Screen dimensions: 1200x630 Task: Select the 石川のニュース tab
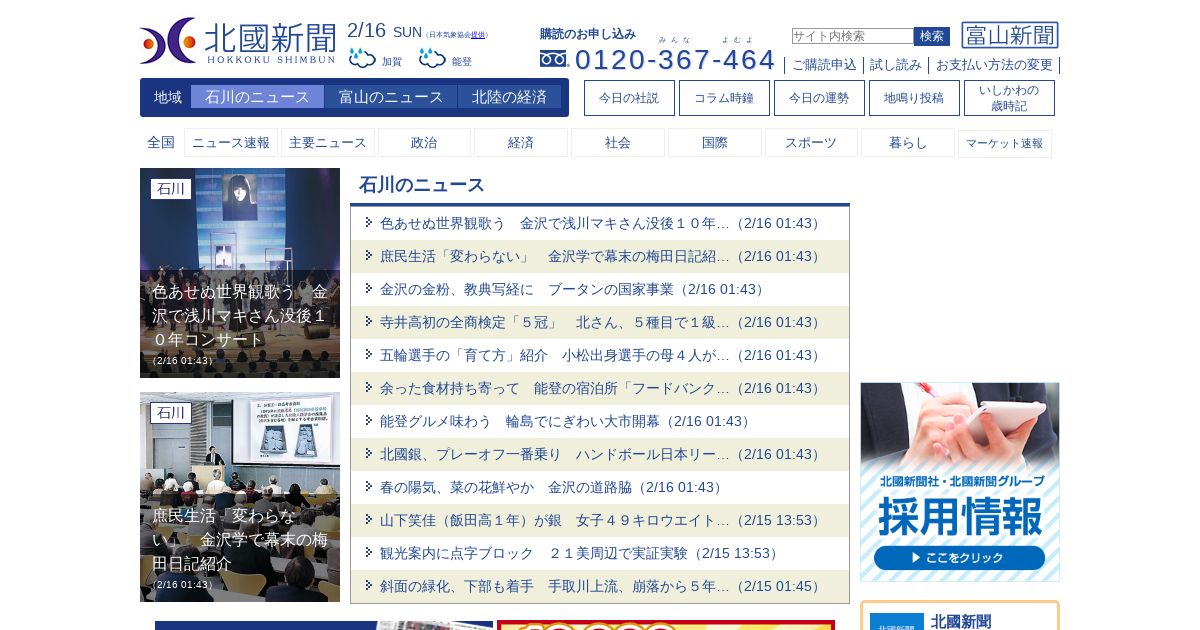[257, 97]
